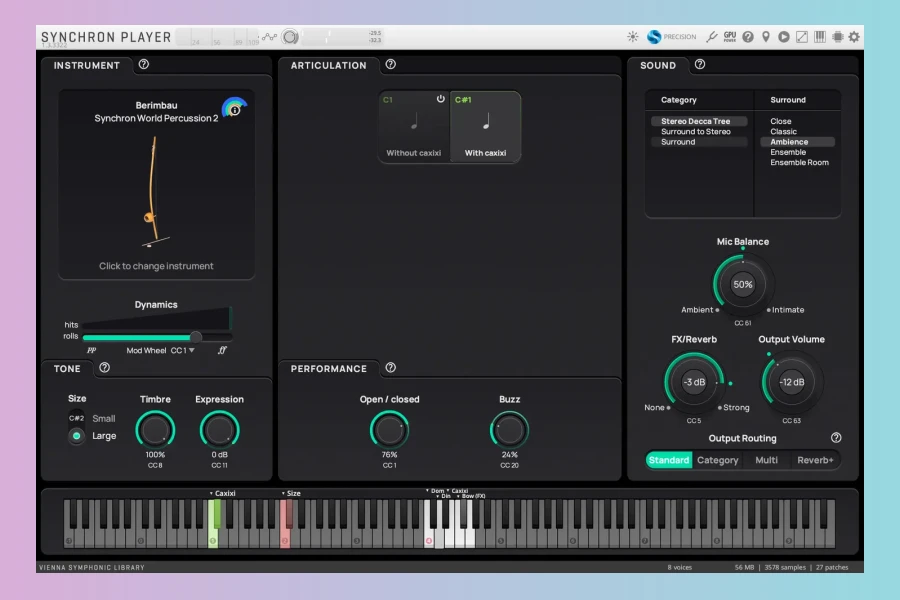Click the CPU chip icon
The height and width of the screenshot is (600, 900).
(x=837, y=37)
